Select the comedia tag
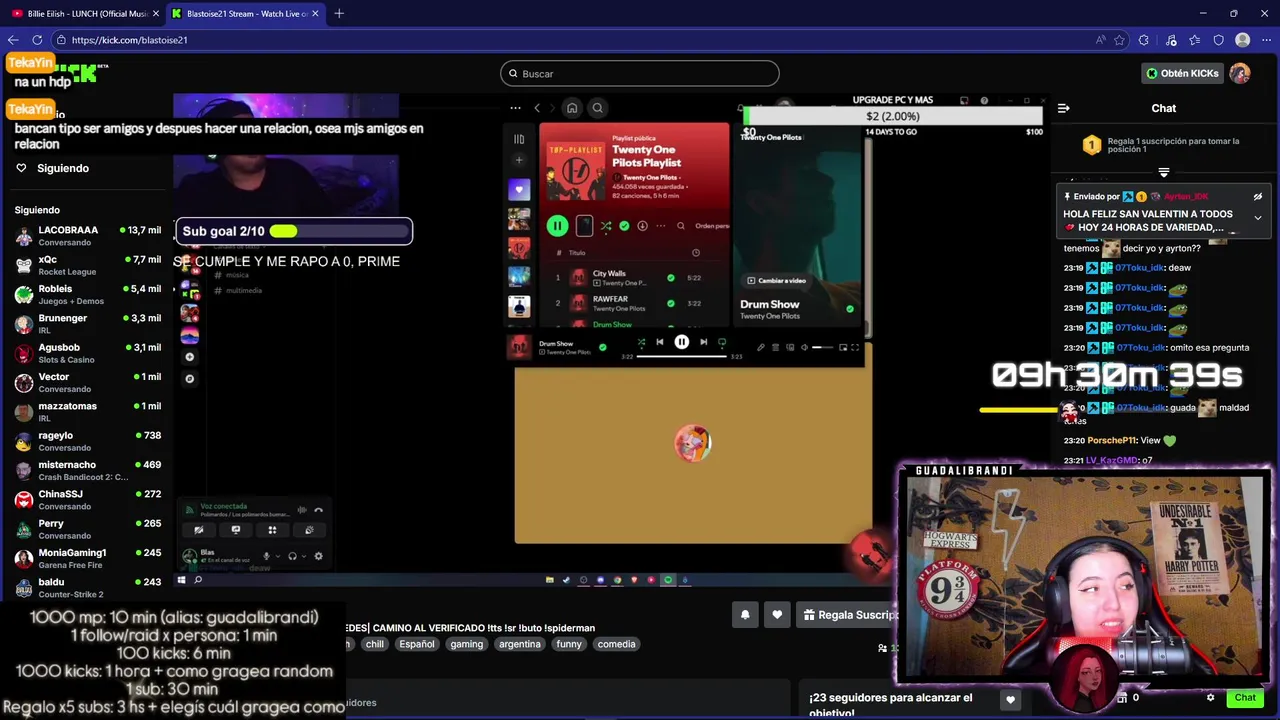This screenshot has height=720, width=1280. pyautogui.click(x=616, y=644)
